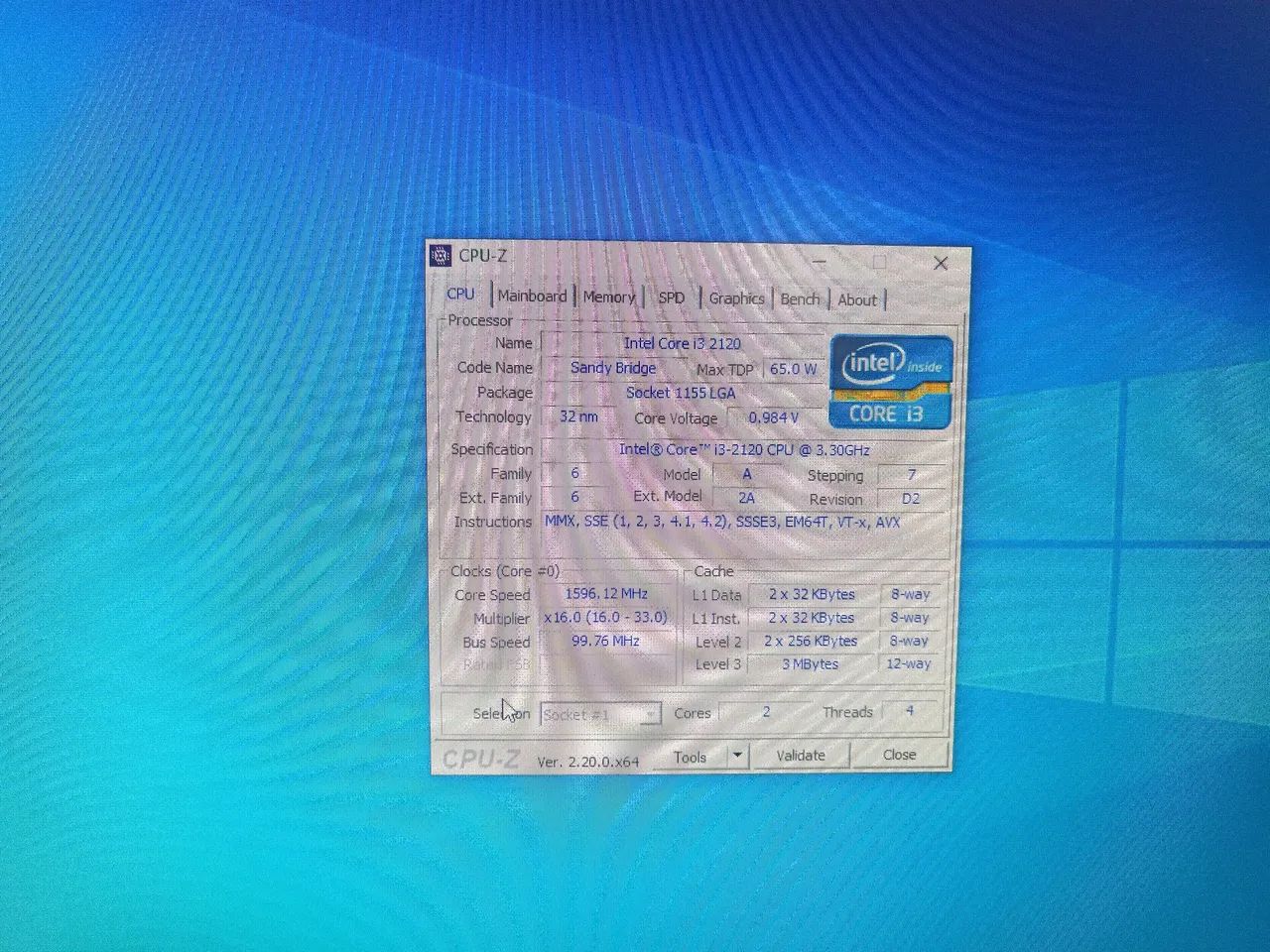Screen dimensions: 1270x952
Task: Go to the Bench tab
Action: [800, 298]
